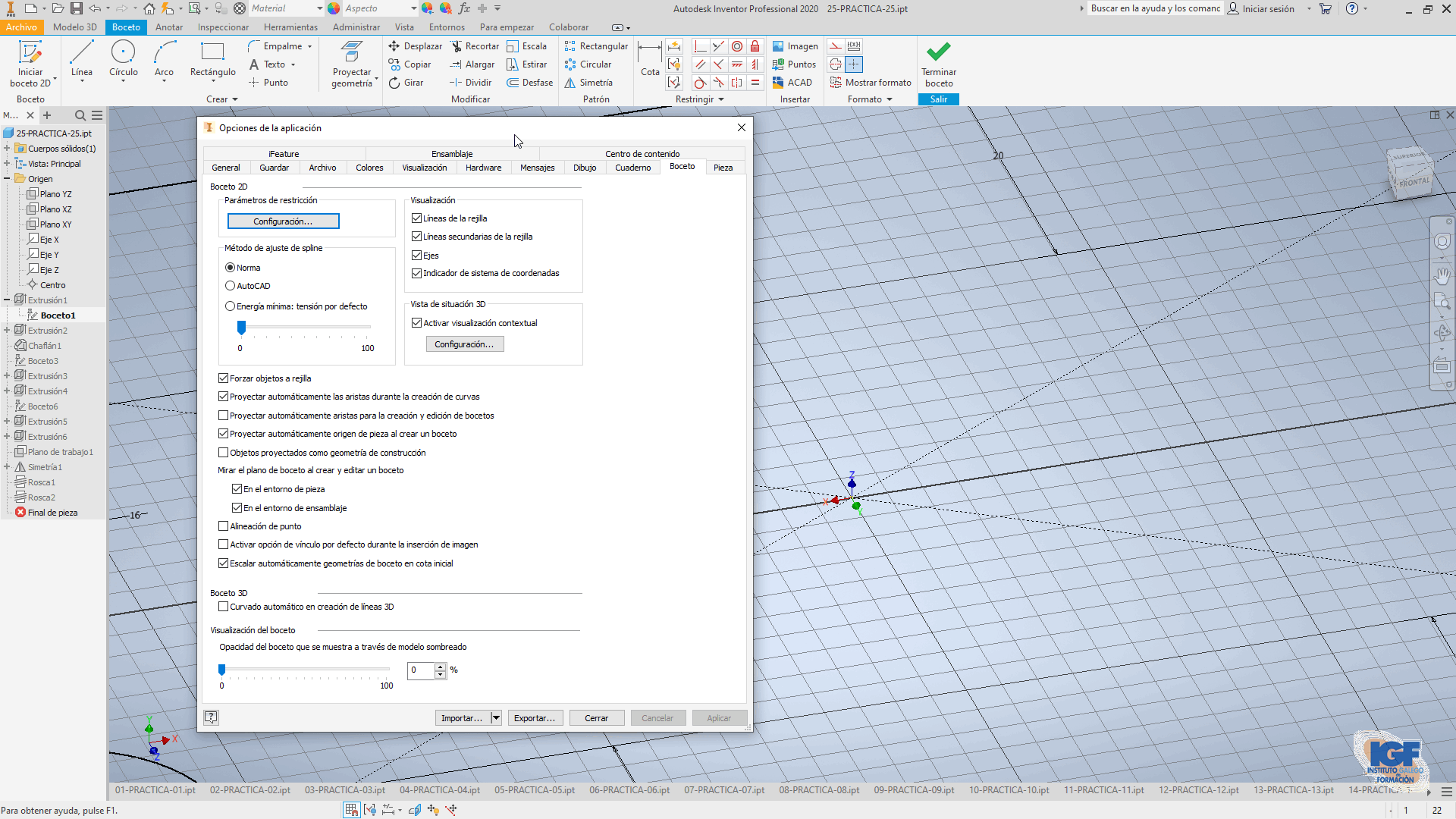
Task: Click the opacity percentage input field
Action: 421,670
